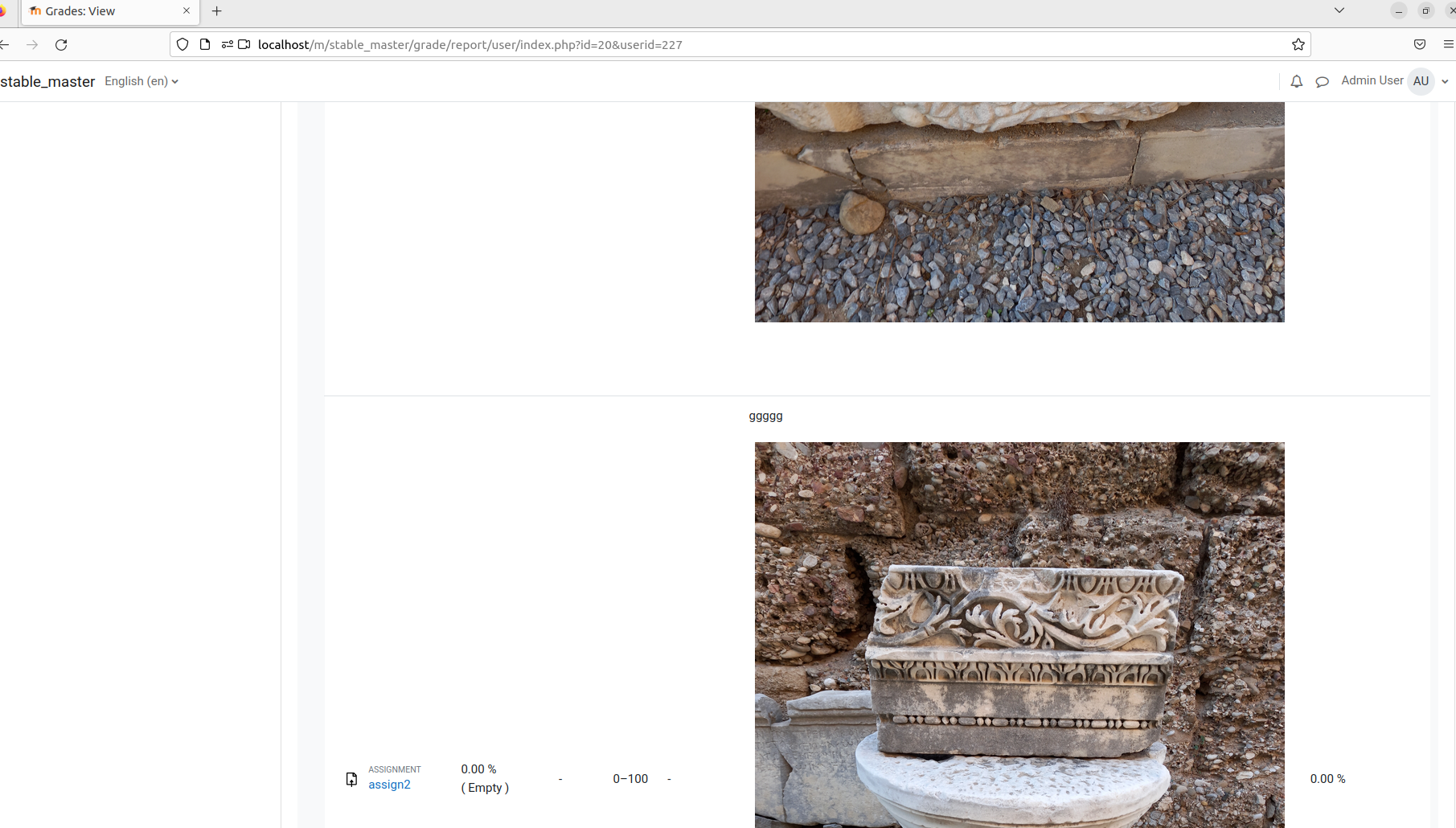Minimize the browser window
This screenshot has width=1456, height=828.
pyautogui.click(x=1399, y=10)
